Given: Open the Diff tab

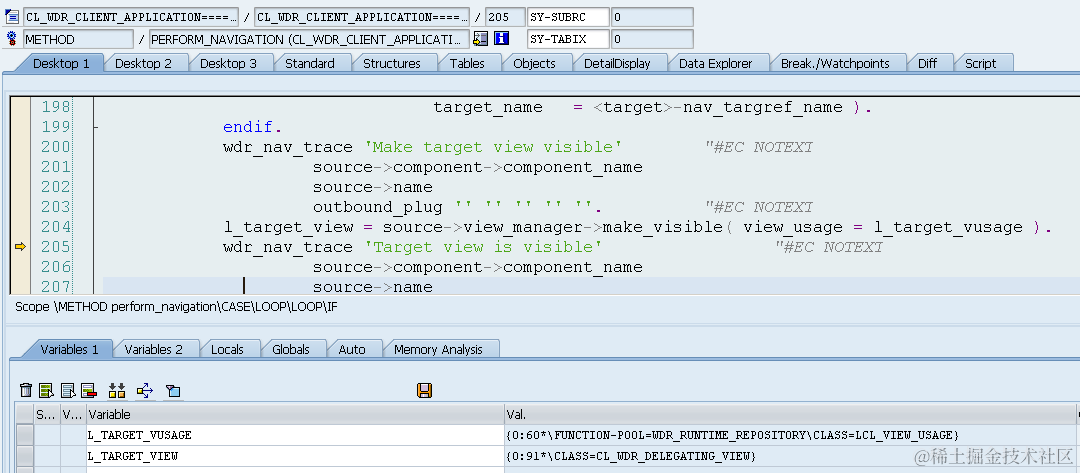Looking at the screenshot, I should click(927, 63).
